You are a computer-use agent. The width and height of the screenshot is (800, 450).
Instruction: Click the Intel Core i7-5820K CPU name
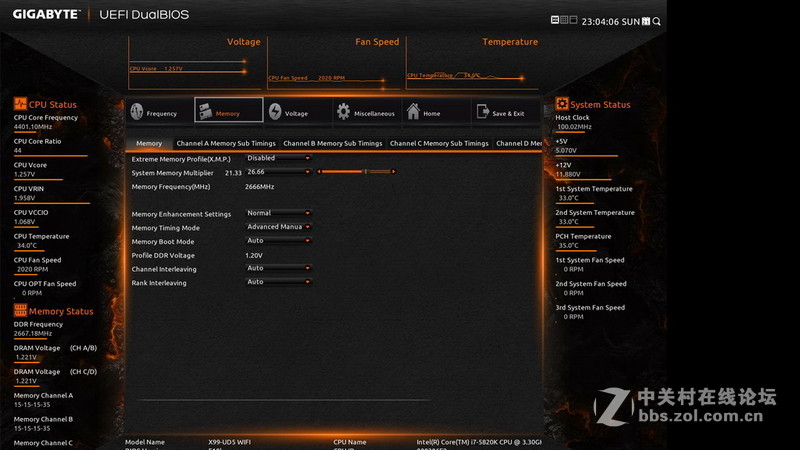coord(479,442)
